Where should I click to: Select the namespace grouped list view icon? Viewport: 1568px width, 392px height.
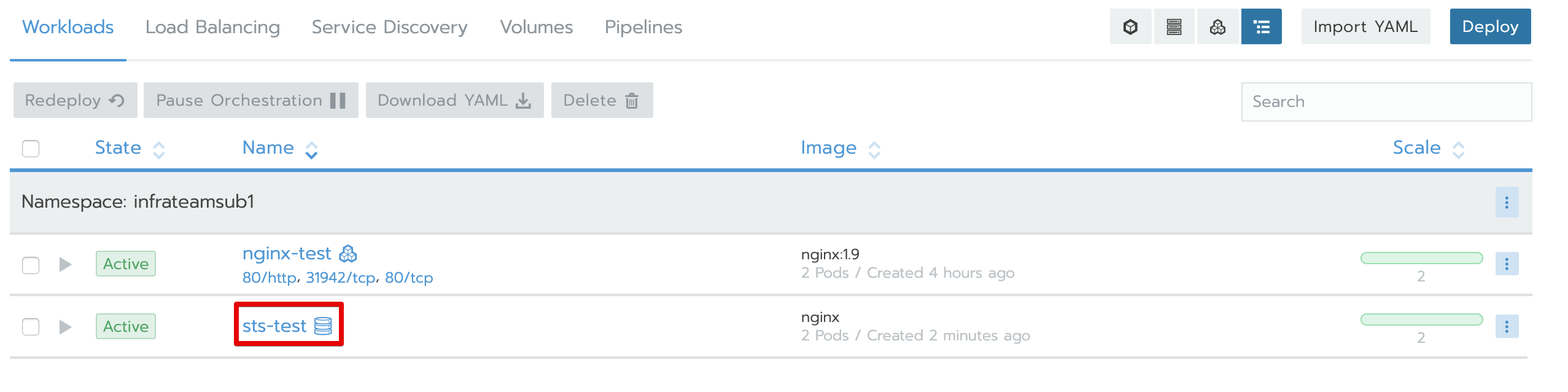coord(1261,27)
